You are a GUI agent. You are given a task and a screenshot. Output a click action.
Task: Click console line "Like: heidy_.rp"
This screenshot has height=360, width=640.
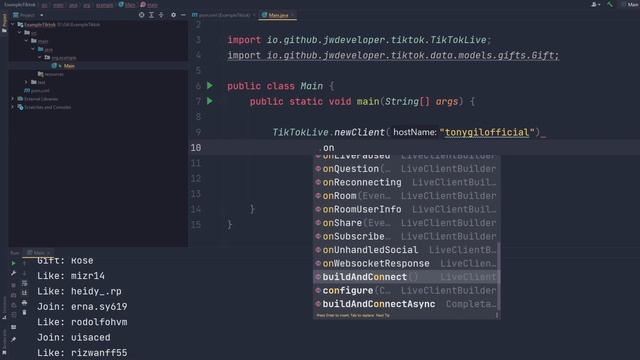(79, 291)
